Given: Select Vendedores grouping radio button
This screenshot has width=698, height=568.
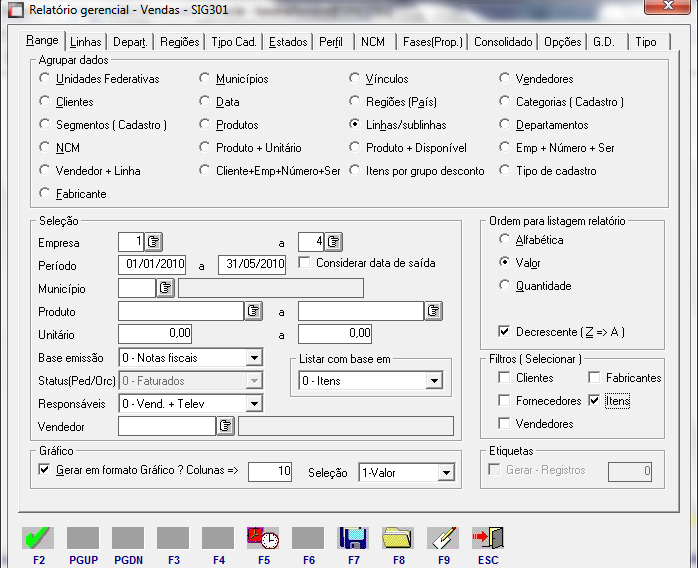Looking at the screenshot, I should point(504,78).
